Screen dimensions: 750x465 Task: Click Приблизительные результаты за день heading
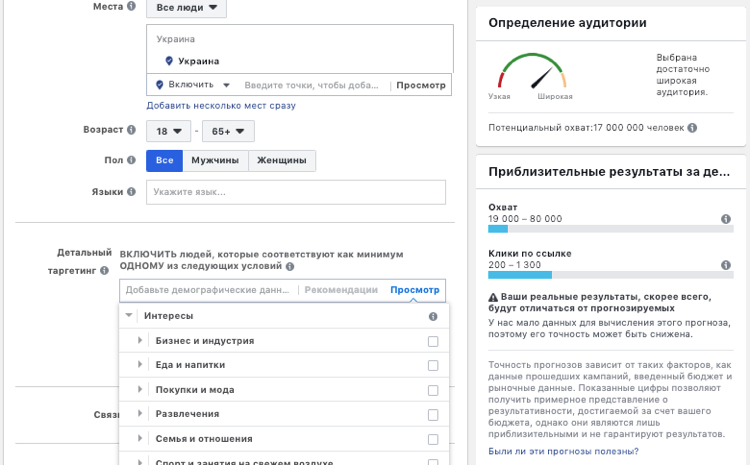[609, 172]
